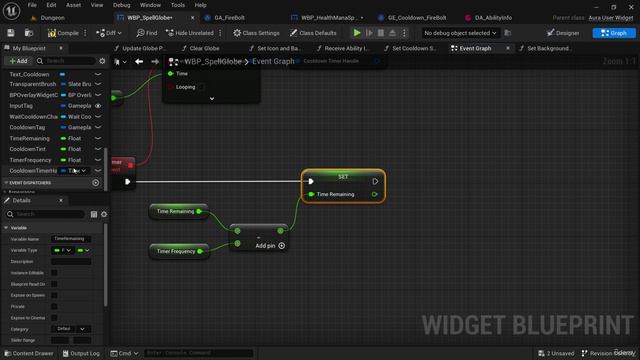The height and width of the screenshot is (360, 640).
Task: Open the variable container type dropdown
Action: pos(83,250)
